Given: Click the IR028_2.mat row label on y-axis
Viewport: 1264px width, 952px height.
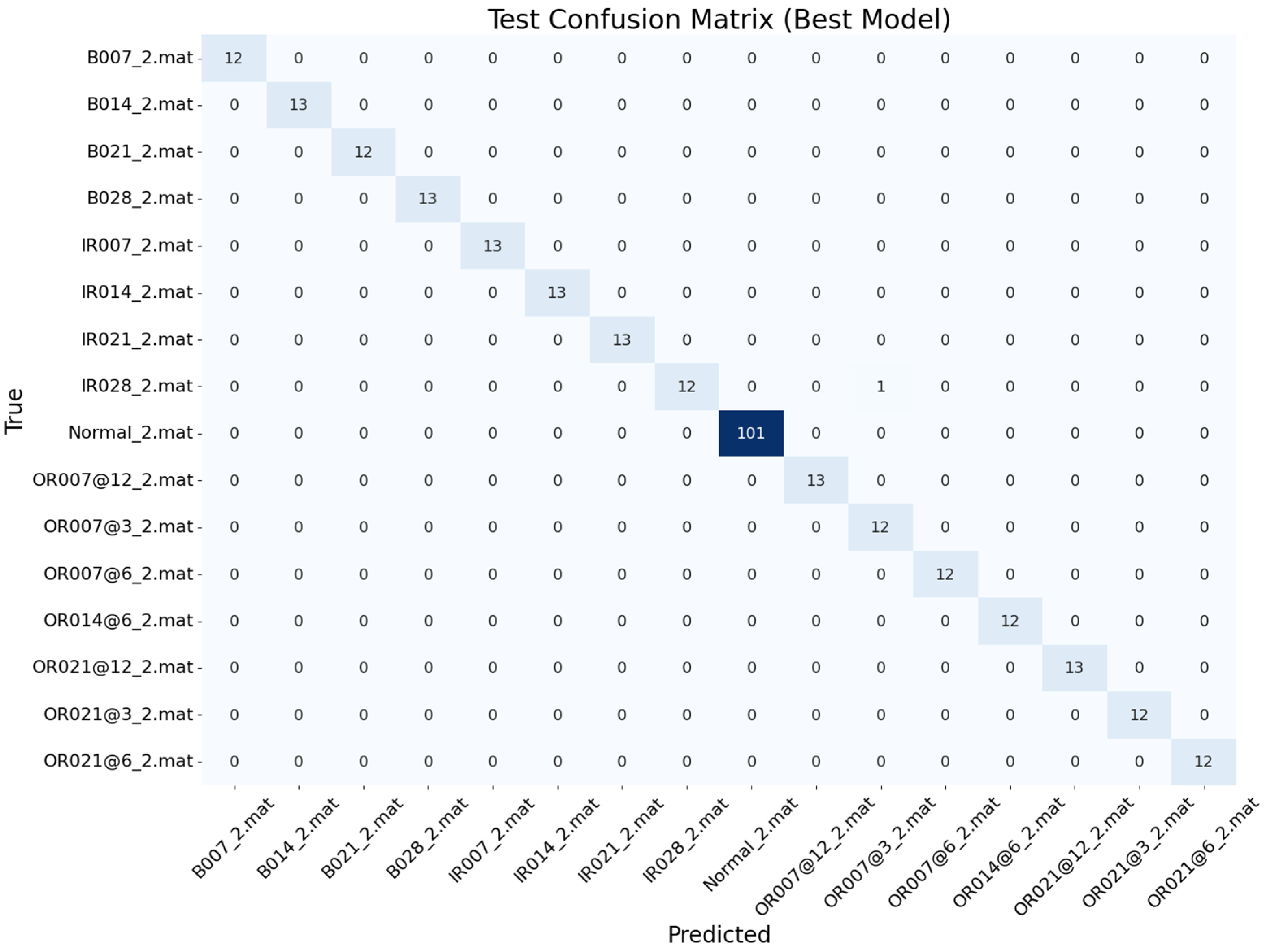Looking at the screenshot, I should point(137,386).
